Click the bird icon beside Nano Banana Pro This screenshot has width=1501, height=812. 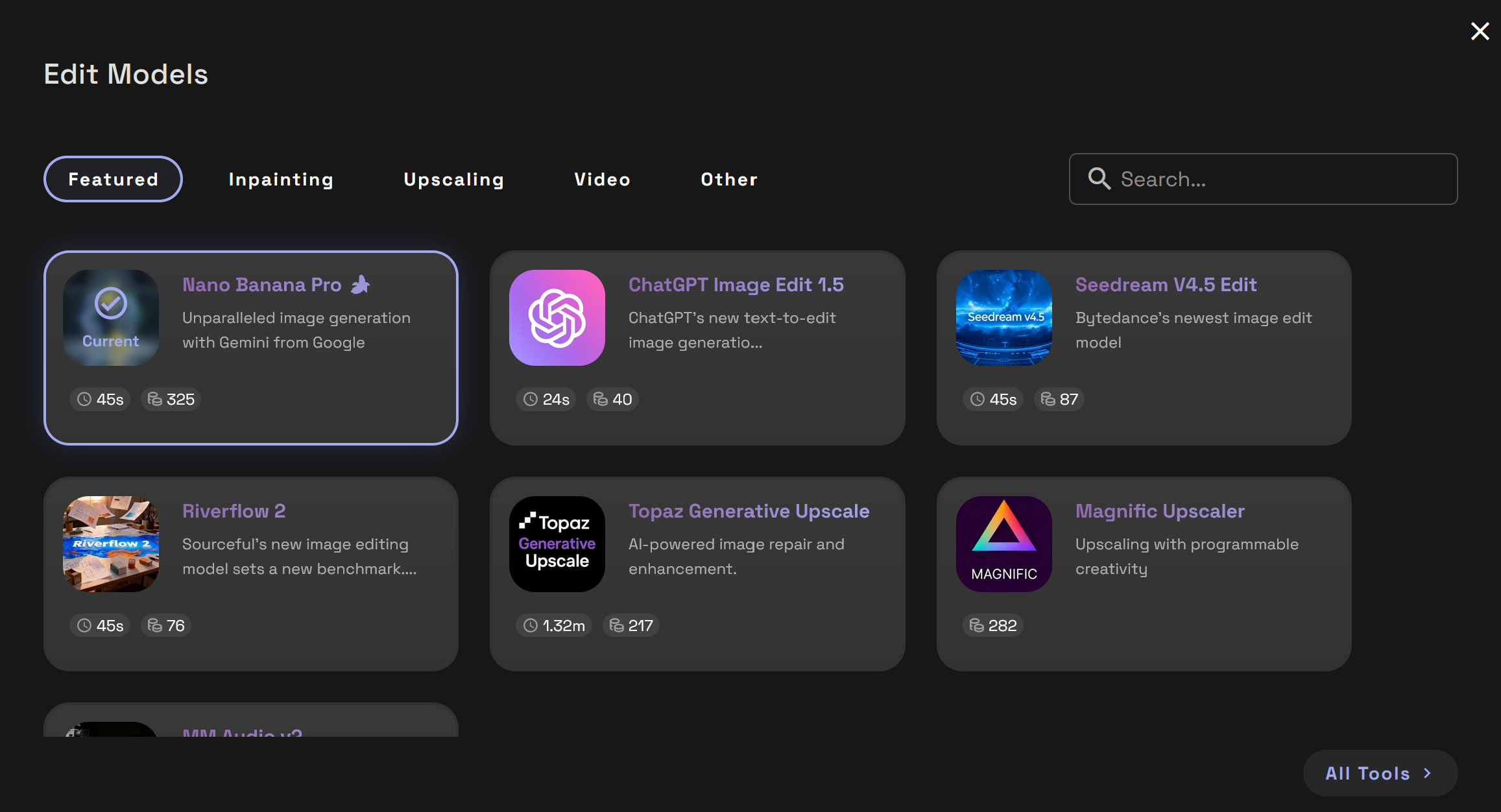pyautogui.click(x=361, y=285)
